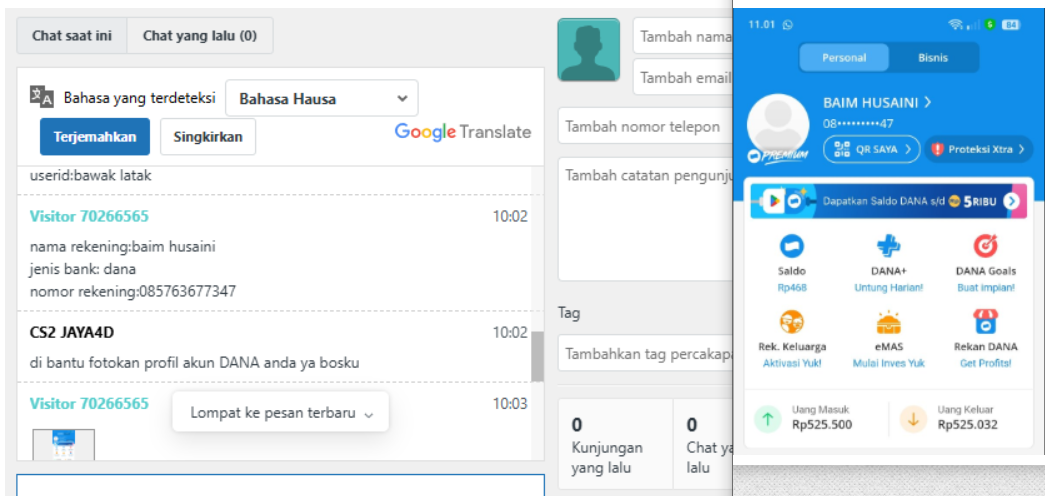Open the Rekan DANA icon

click(986, 323)
